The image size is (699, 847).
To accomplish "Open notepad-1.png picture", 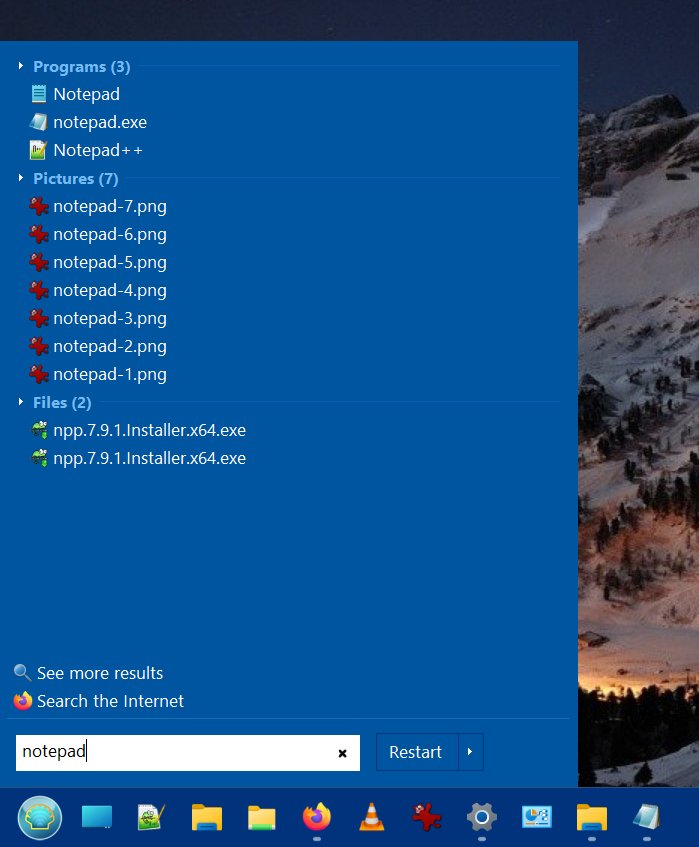I will tap(98, 374).
